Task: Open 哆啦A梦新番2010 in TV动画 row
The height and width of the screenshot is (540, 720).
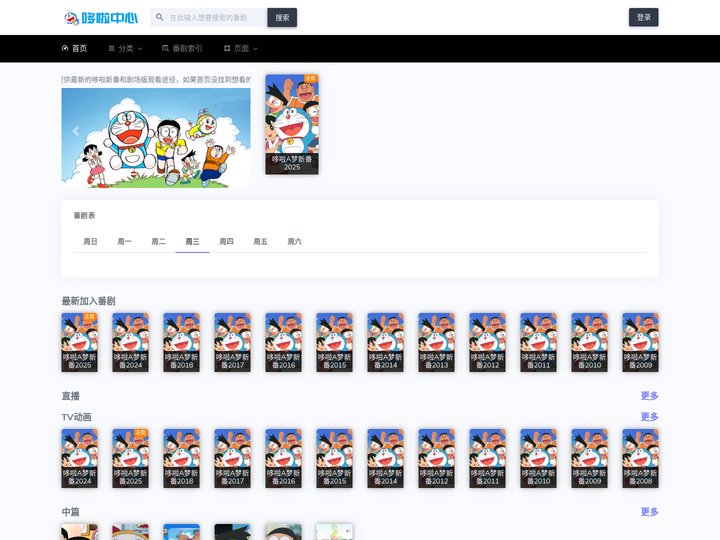Action: coord(538,458)
